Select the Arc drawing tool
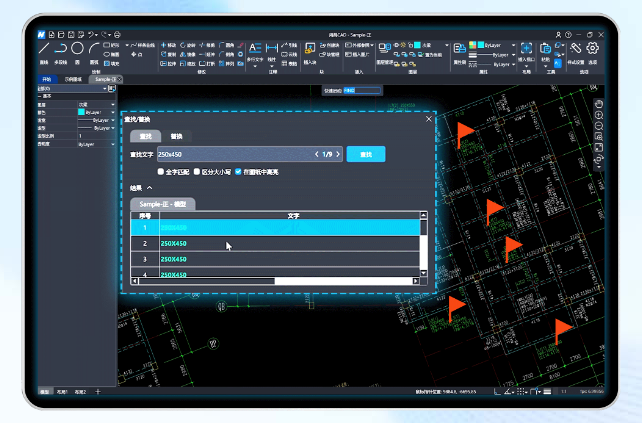This screenshot has height=423, width=642. click(x=94, y=49)
